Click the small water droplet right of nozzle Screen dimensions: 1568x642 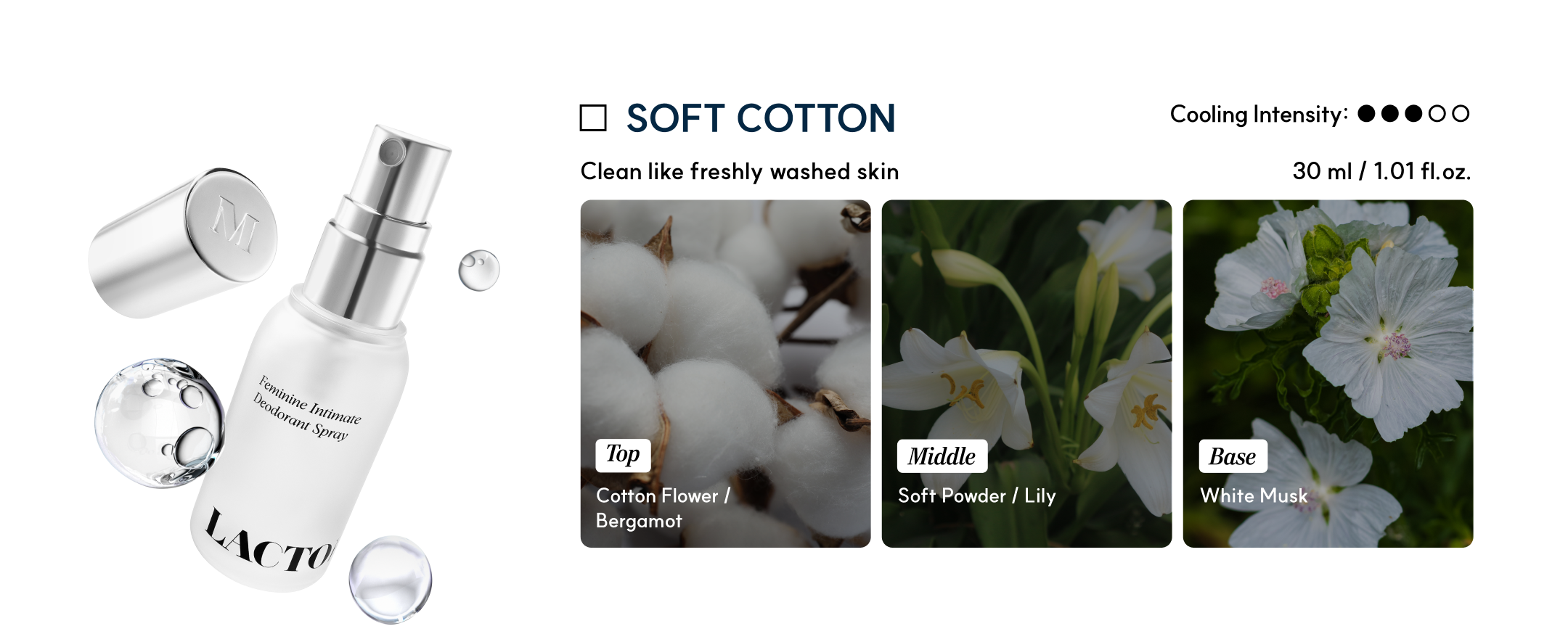pos(479,270)
